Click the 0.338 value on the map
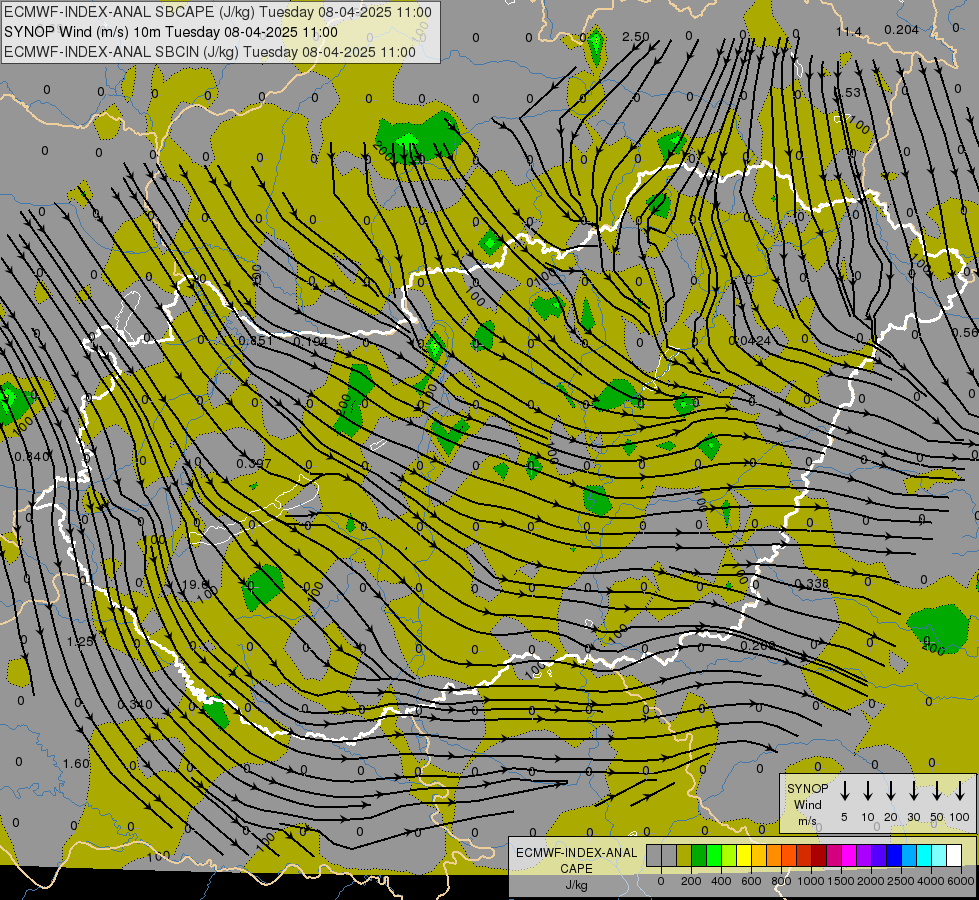The image size is (979, 900). coord(812,583)
